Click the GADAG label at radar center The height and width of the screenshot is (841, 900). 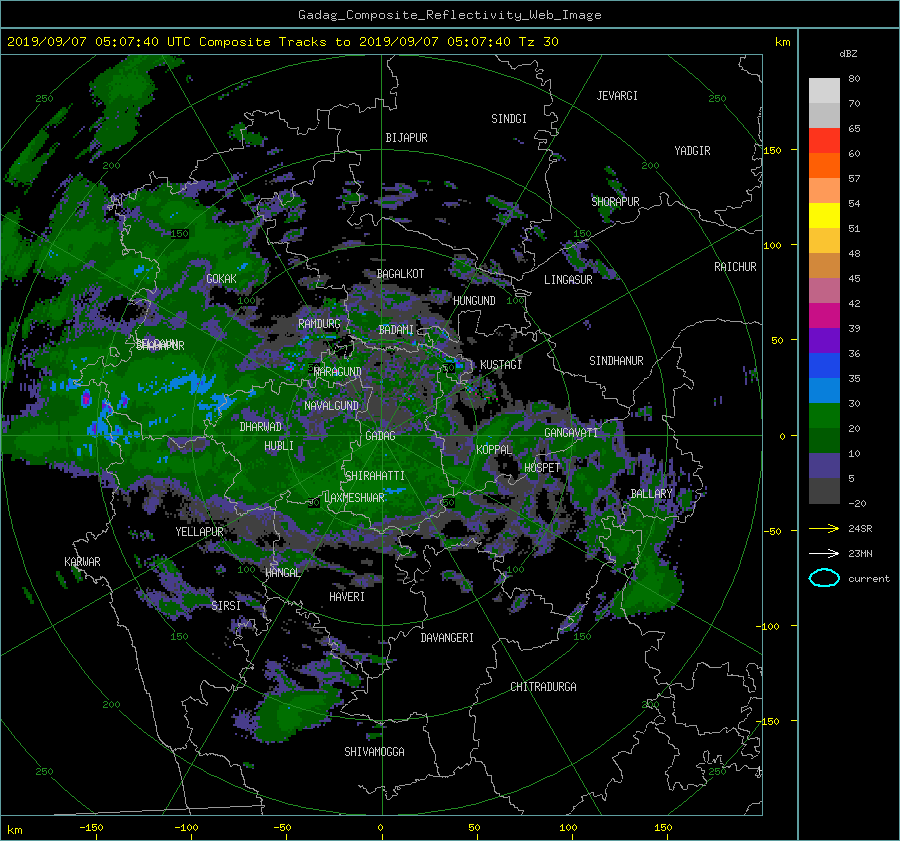[380, 436]
